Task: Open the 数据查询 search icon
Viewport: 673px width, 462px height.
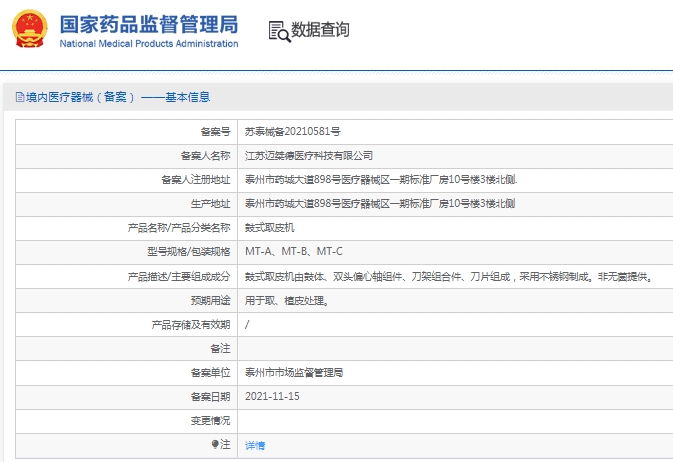Action: pyautogui.click(x=279, y=32)
